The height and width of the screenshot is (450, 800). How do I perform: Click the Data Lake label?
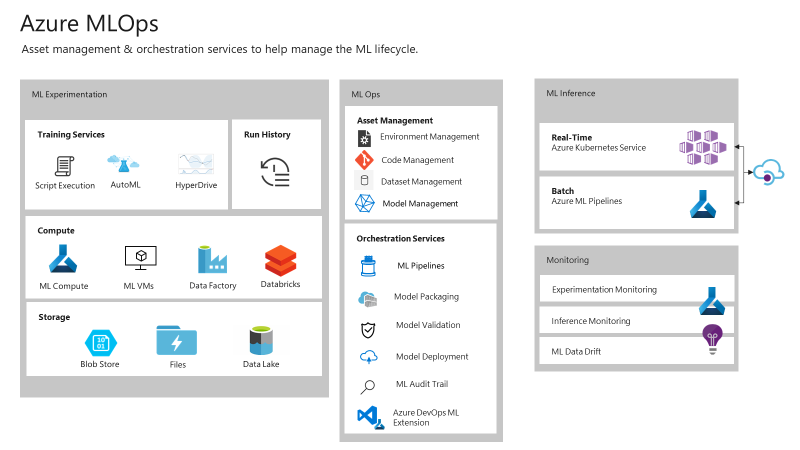tap(261, 364)
